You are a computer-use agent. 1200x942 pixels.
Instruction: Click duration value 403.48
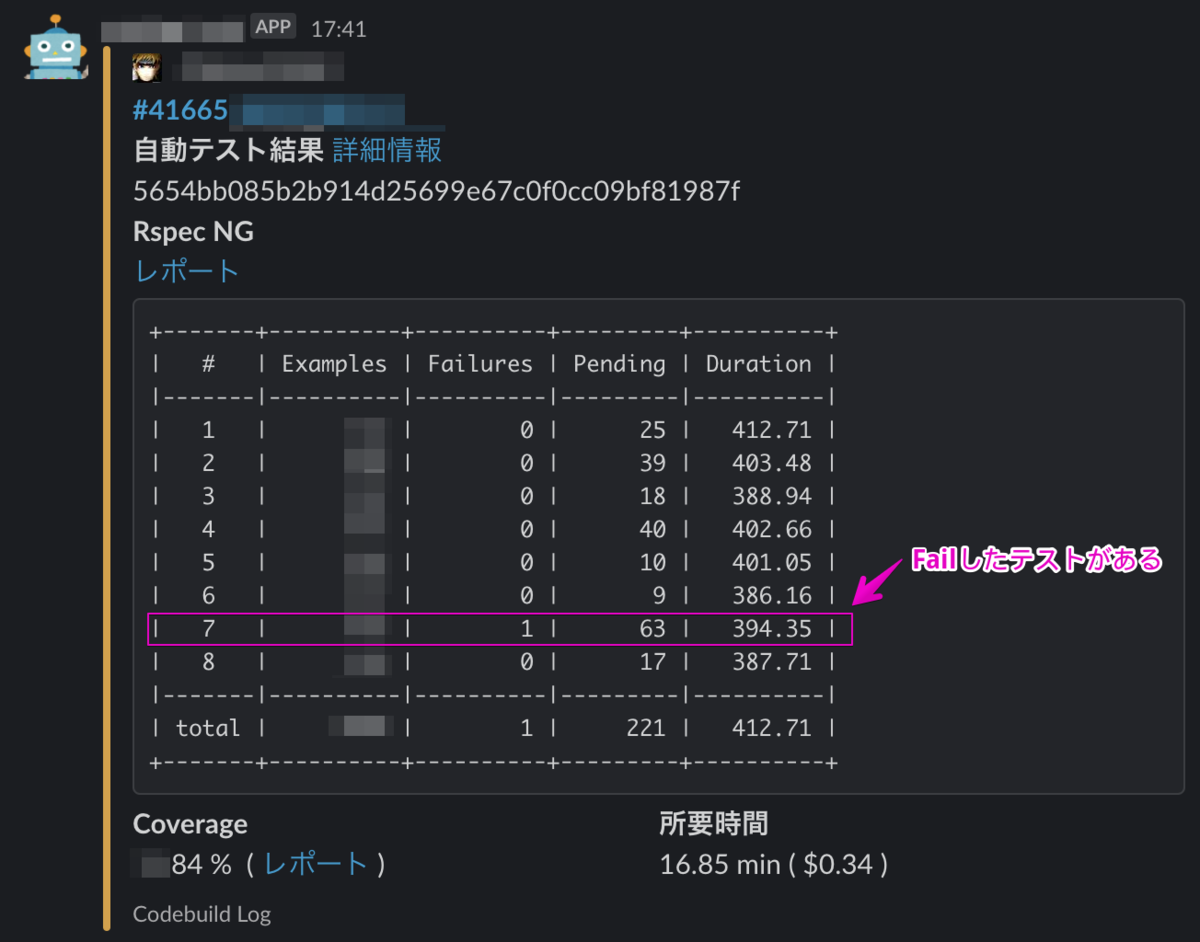coord(771,464)
